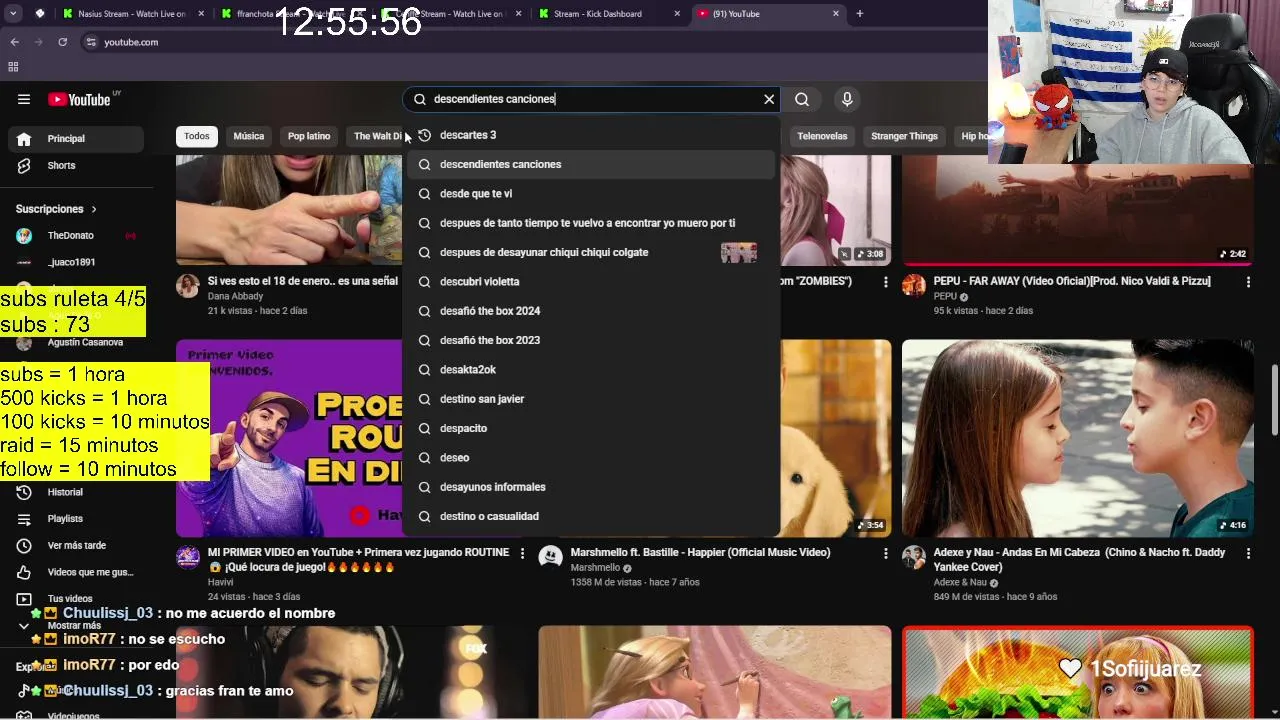Choose suggestion despues de desayunar chiqui chiqui colgate
1280x720 pixels.
(x=590, y=252)
